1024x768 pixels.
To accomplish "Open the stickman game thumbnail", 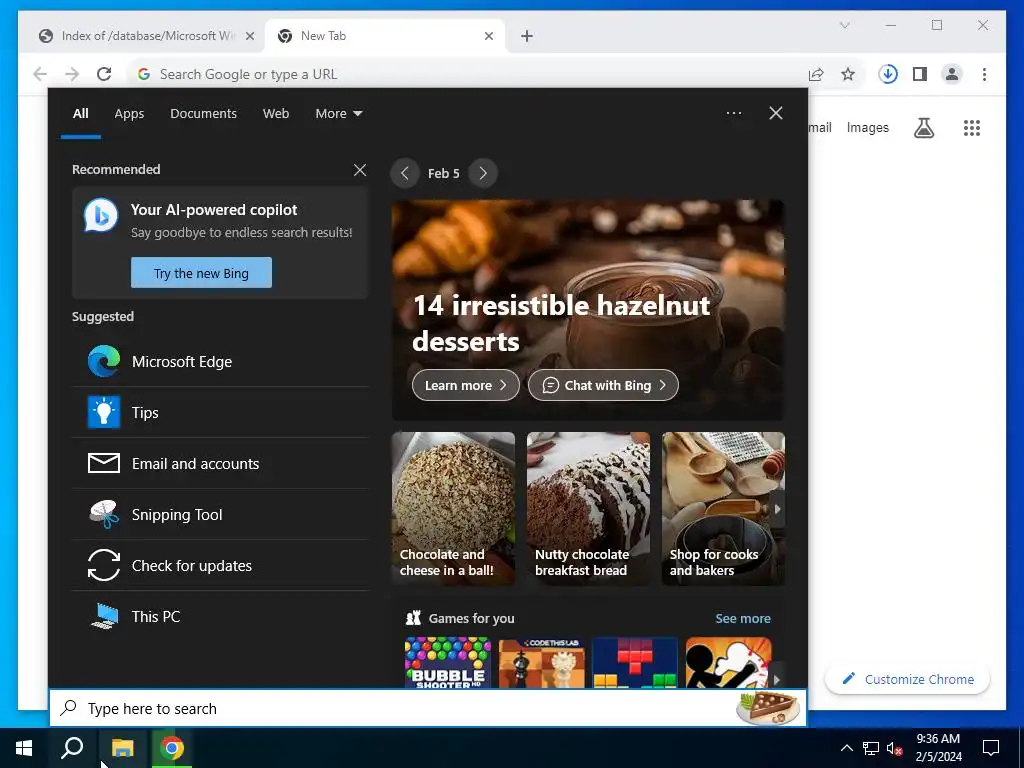I will pos(728,663).
